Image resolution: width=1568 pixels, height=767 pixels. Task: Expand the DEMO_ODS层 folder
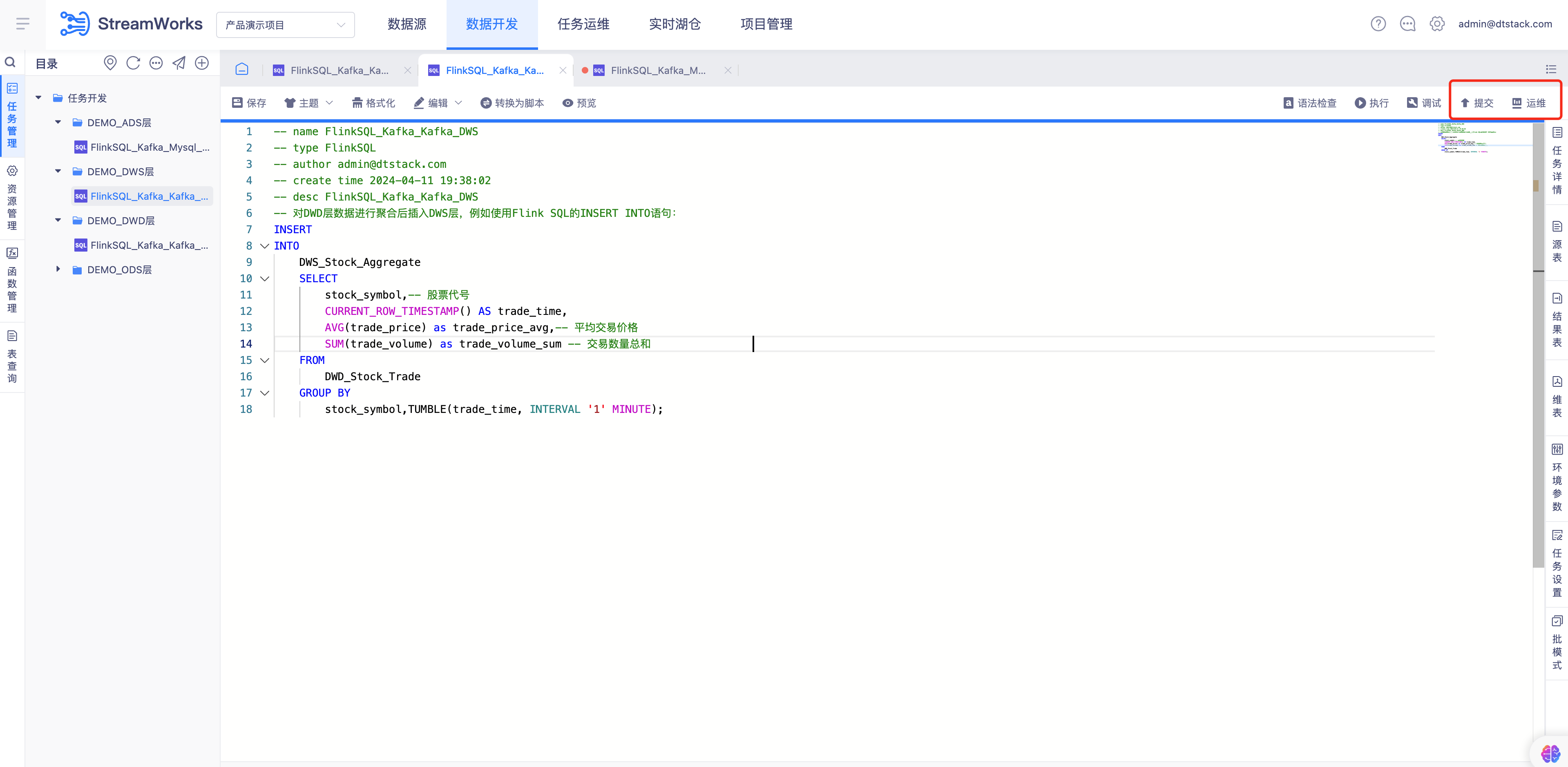(58, 268)
